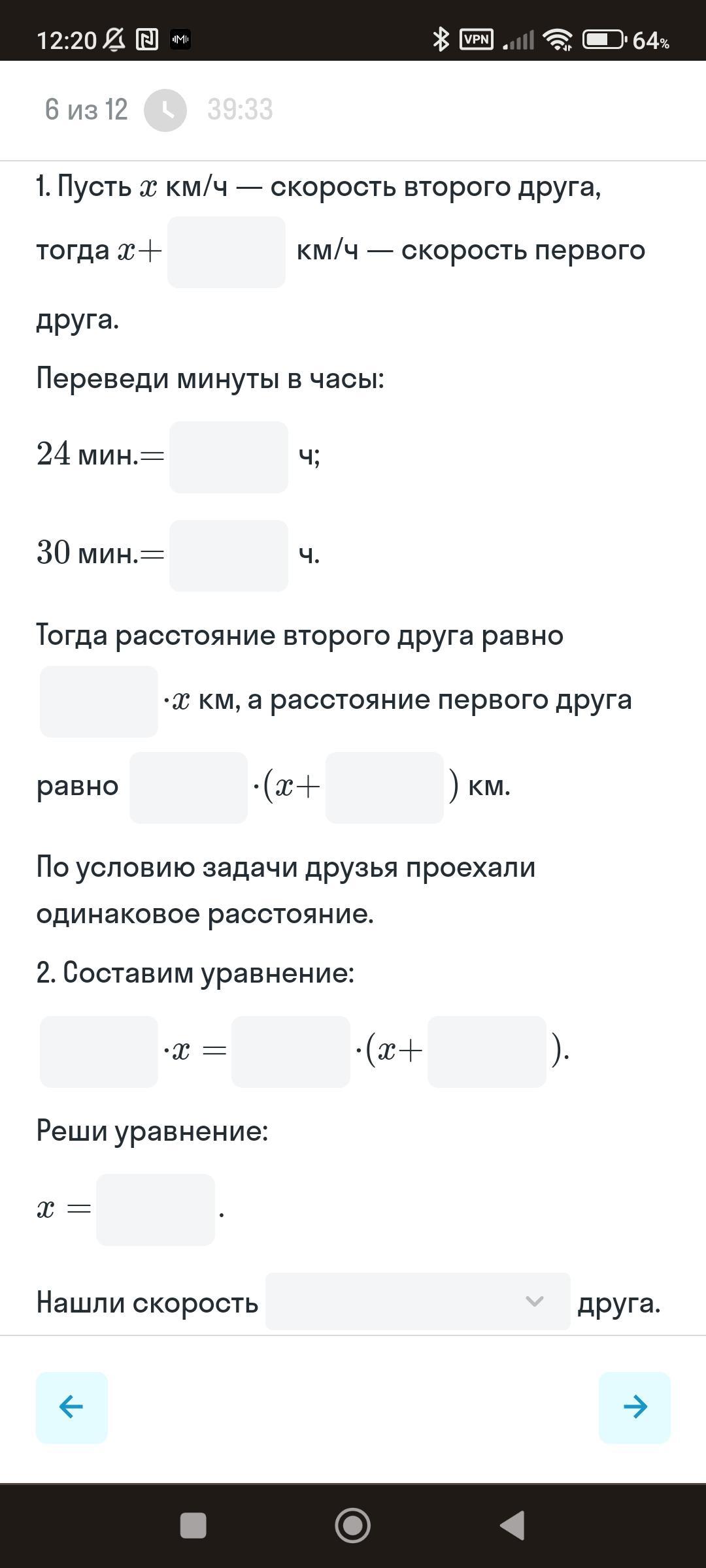The height and width of the screenshot is (1568, 706).
Task: Tap the Bluetooth status bar icon
Action: [x=441, y=40]
